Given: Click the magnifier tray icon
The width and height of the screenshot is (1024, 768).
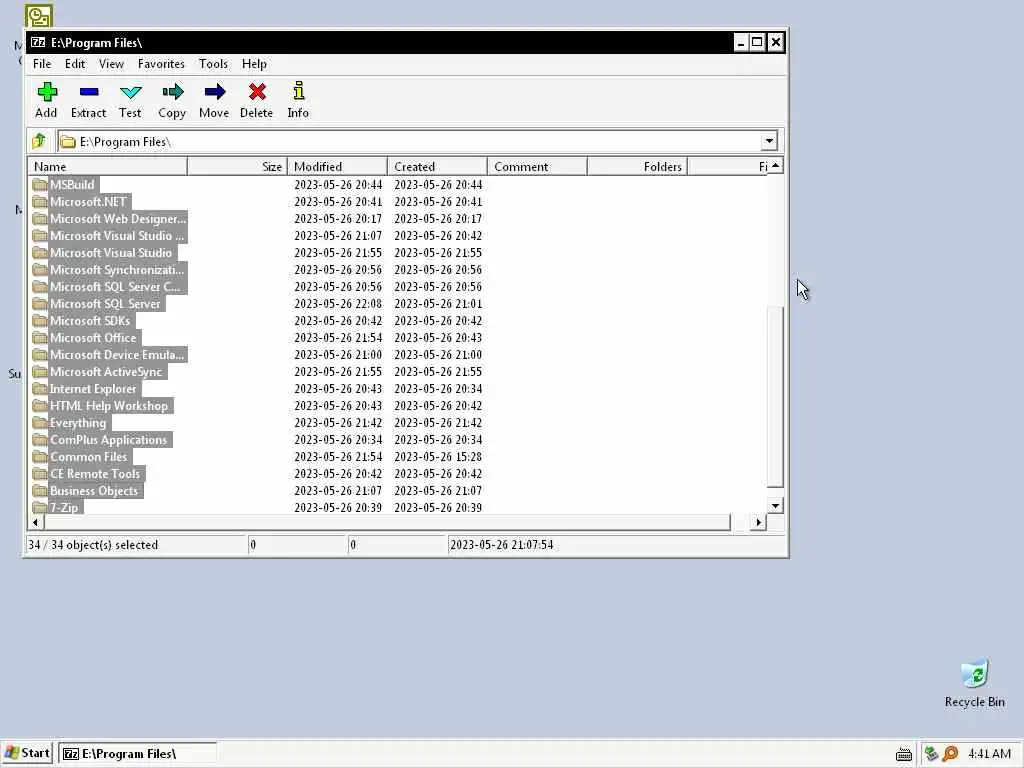Looking at the screenshot, I should tap(950, 754).
